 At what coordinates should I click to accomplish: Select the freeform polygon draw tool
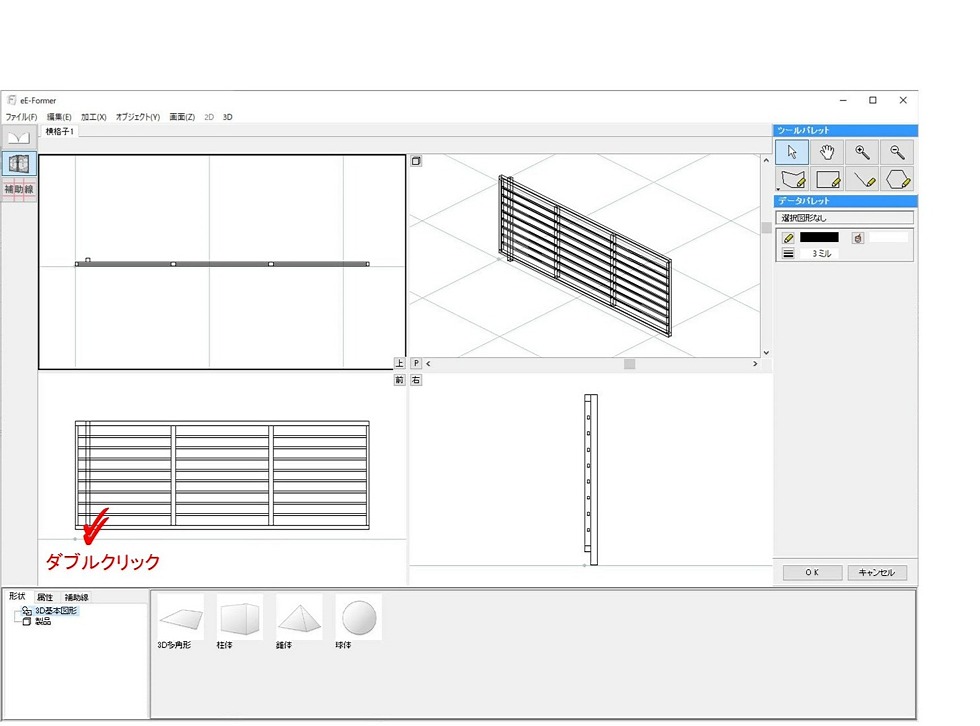792,179
